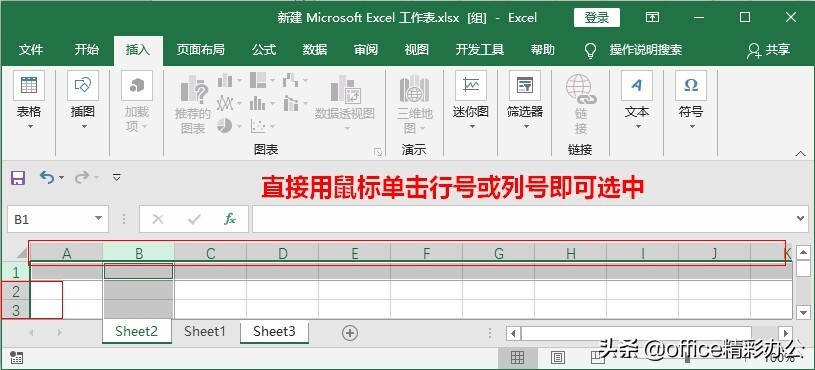Insert a statistic (histogram) chart
The width and height of the screenshot is (815, 370).
coord(258,103)
